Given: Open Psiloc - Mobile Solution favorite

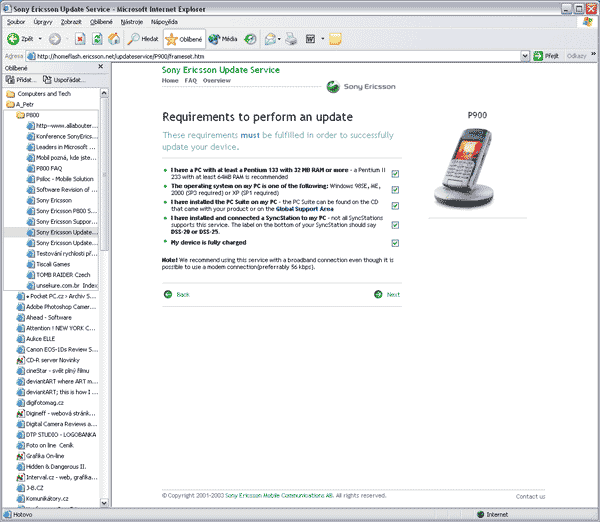Looking at the screenshot, I should click(60, 179).
